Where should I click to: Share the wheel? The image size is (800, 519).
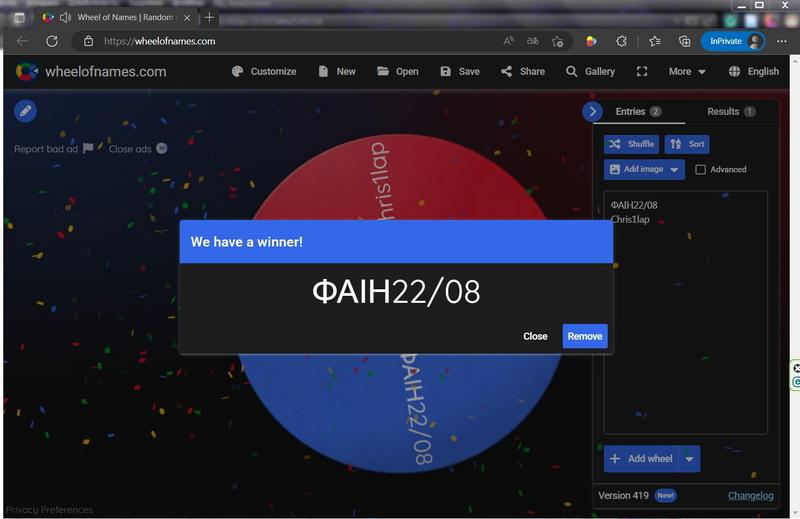pos(522,71)
